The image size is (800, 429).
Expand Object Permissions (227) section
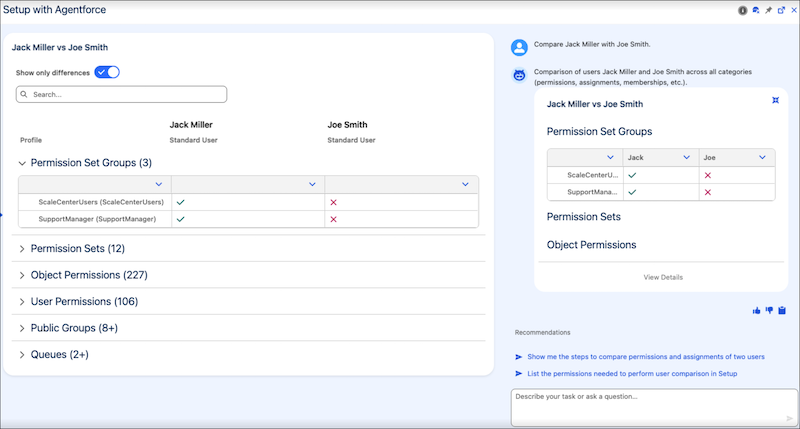tap(22, 275)
